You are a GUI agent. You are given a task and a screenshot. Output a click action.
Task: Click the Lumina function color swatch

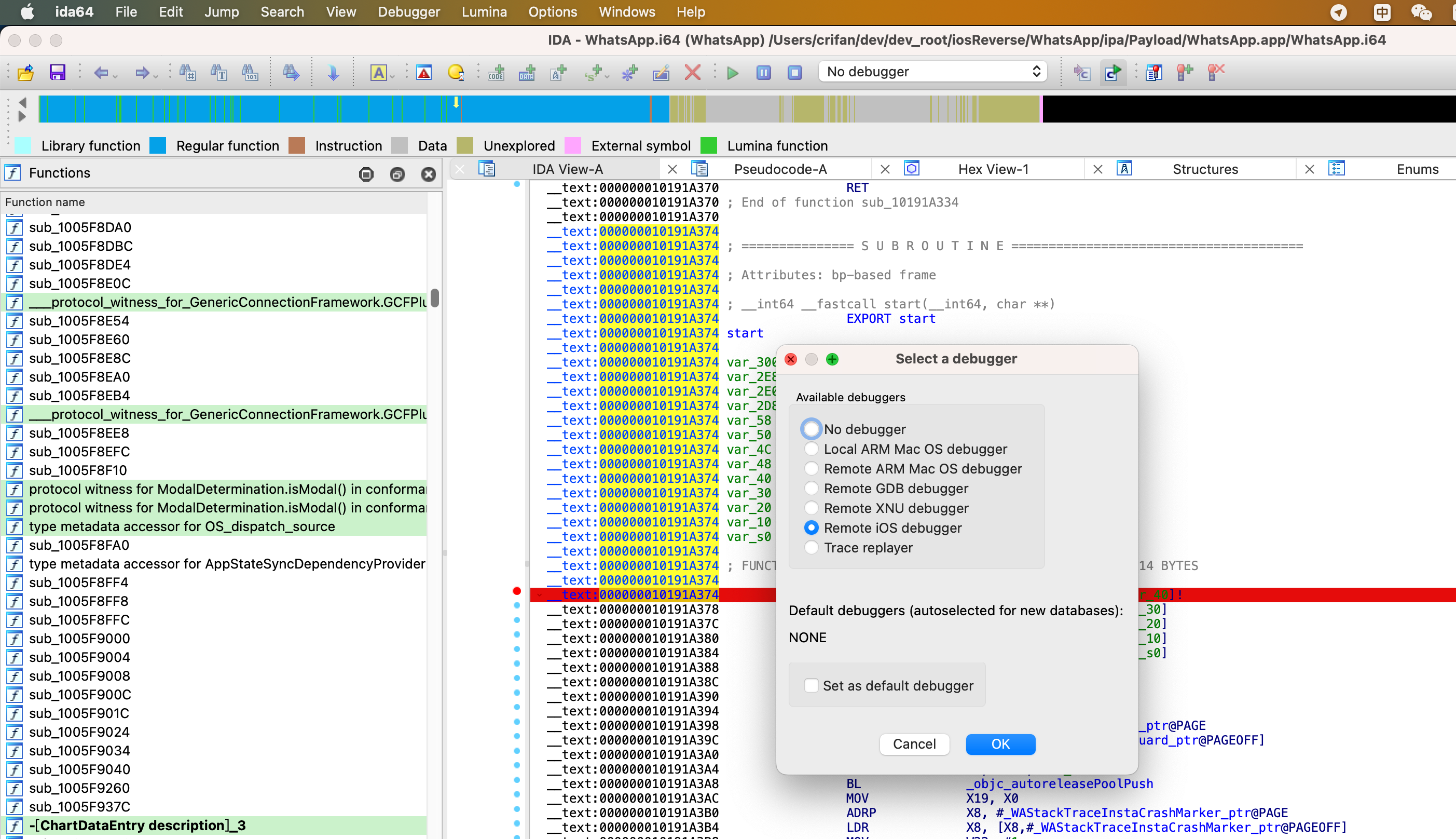(709, 145)
